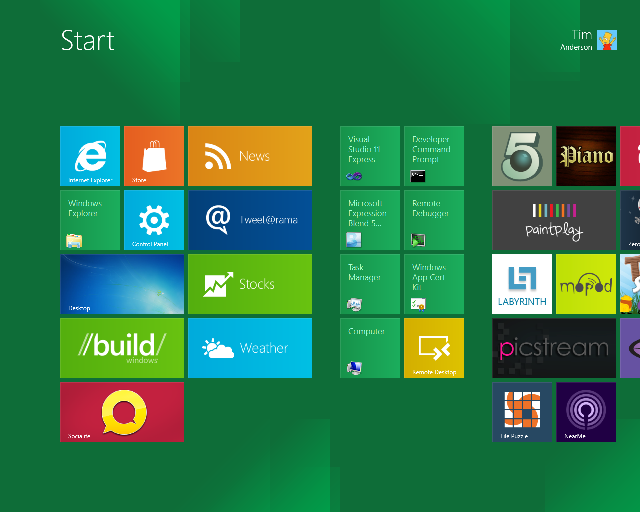
Task: Open the Windows App Cert Kit tile
Action: coord(434,284)
